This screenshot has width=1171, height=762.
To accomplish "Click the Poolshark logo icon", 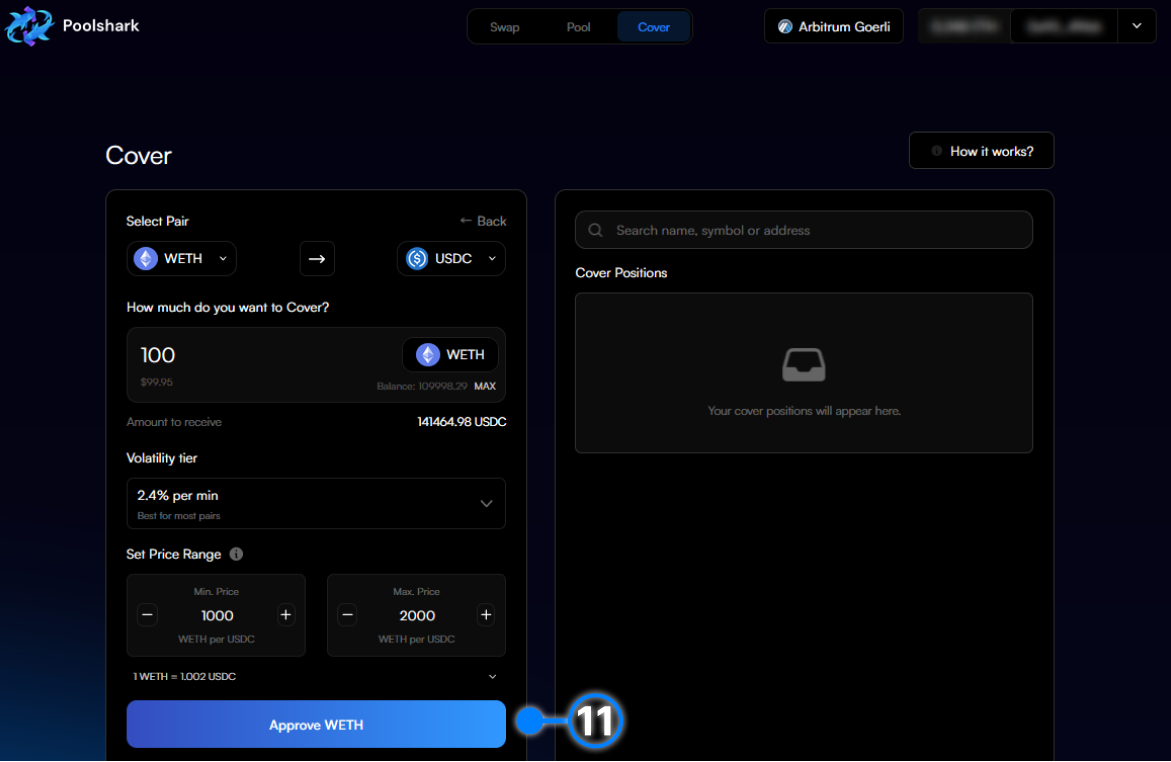I will 29,26.
